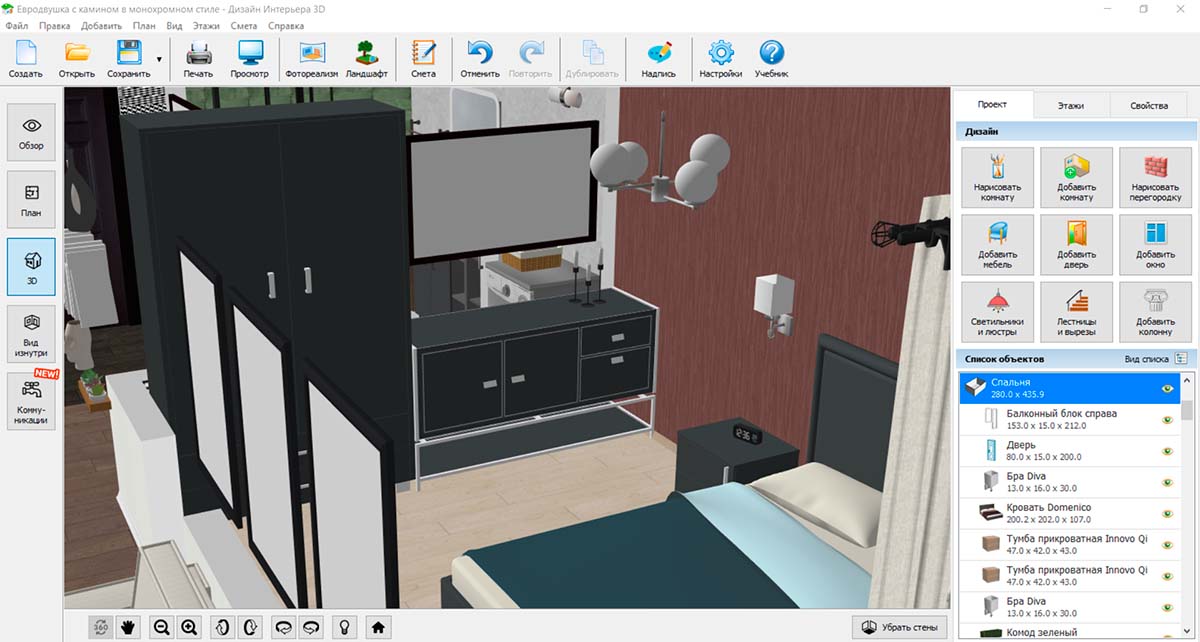Open the Фотореализм render tool
Screen dimensions: 1200x642
312,59
